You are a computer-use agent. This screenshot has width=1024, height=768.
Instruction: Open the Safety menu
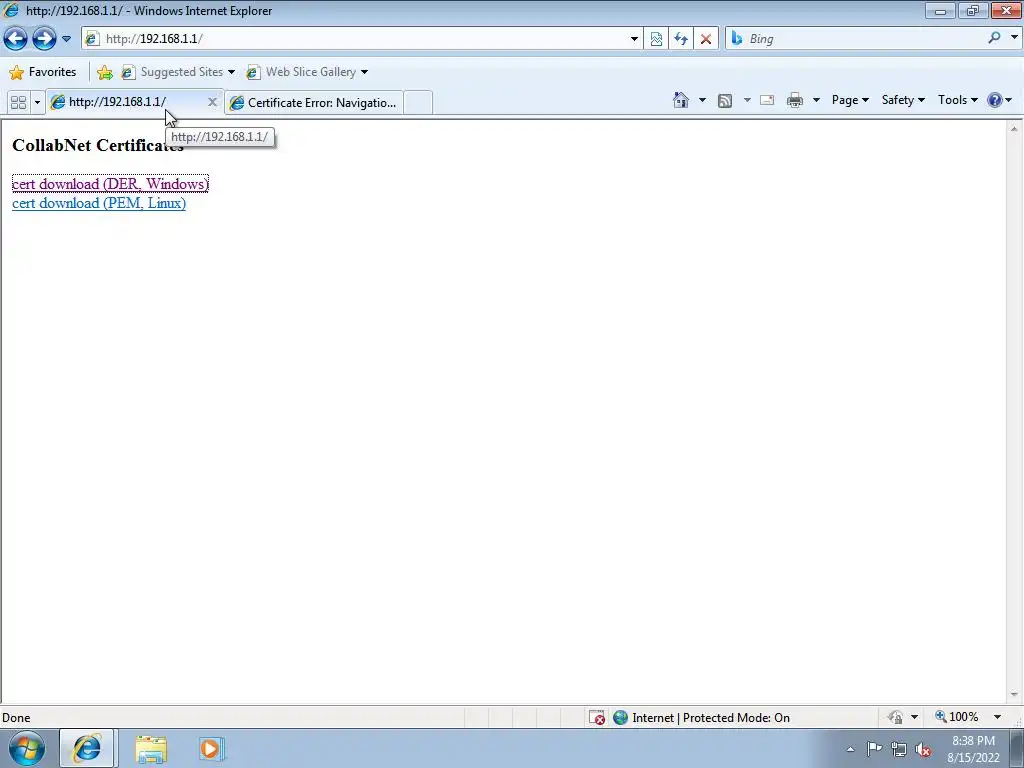click(x=903, y=100)
